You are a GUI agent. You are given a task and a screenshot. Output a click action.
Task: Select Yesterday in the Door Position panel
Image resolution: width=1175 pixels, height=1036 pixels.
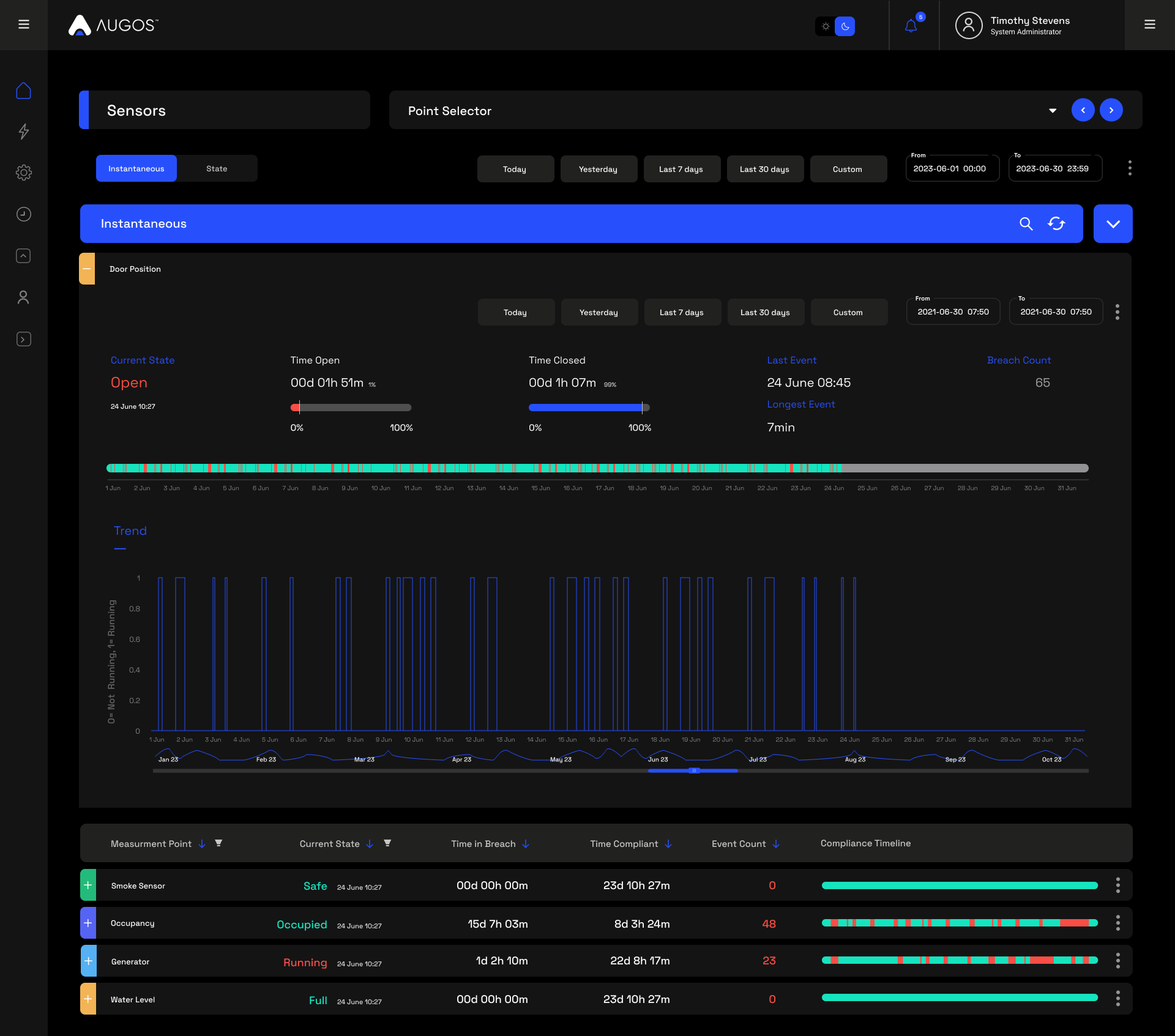[x=599, y=313]
